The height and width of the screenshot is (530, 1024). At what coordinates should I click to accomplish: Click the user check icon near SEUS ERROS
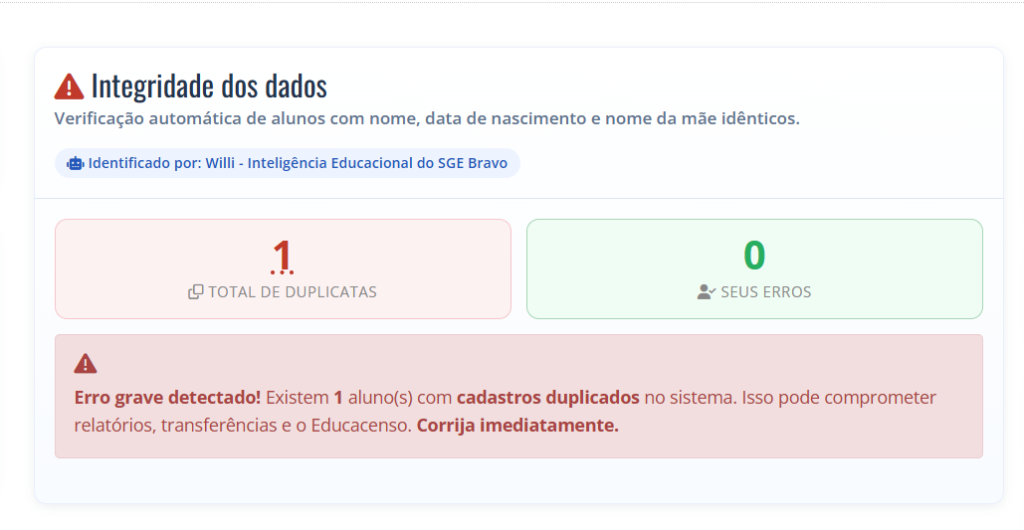[x=706, y=292]
